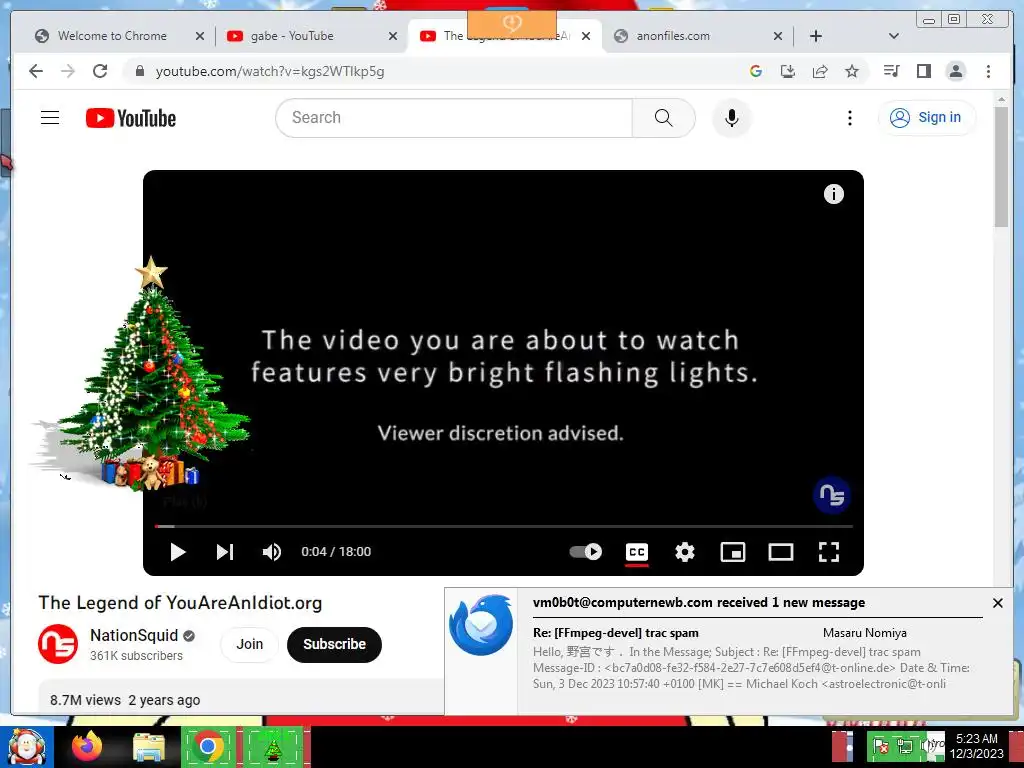Close the Welcome to Chrome tab
Screen dimensions: 1024x768
point(200,36)
